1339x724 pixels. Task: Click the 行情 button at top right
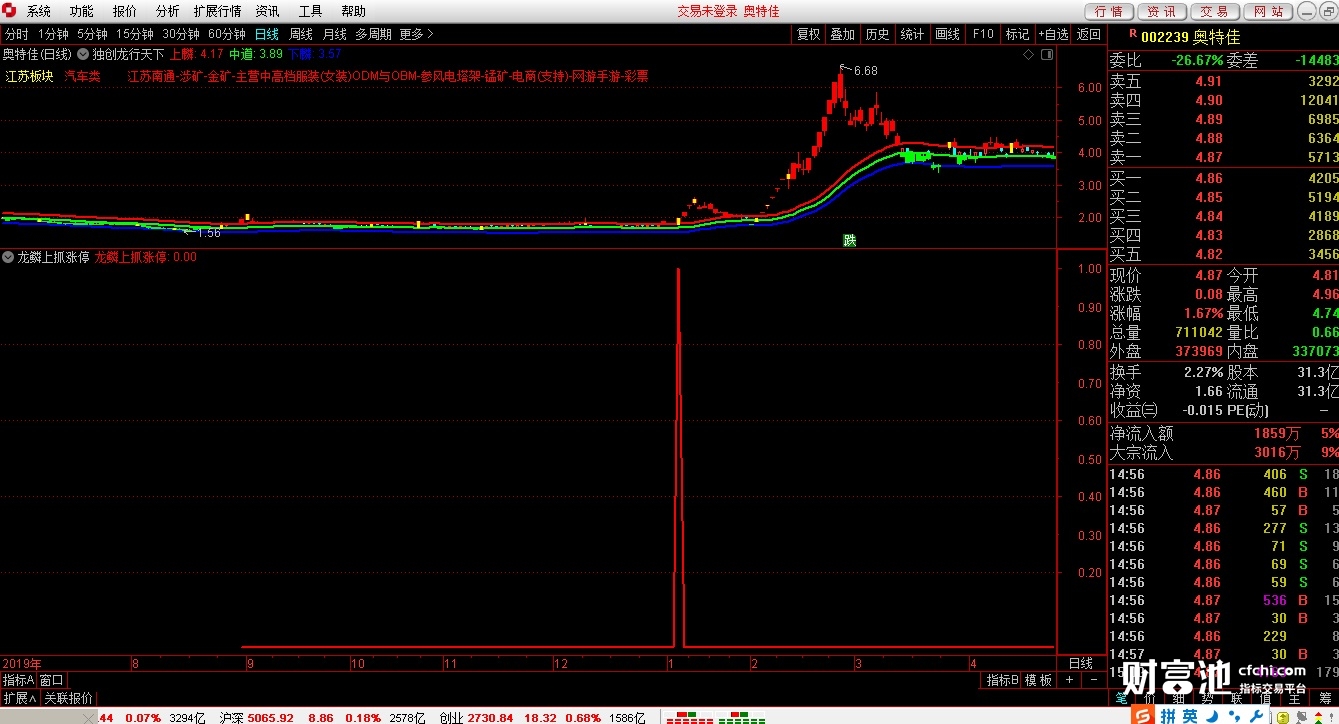[1109, 11]
